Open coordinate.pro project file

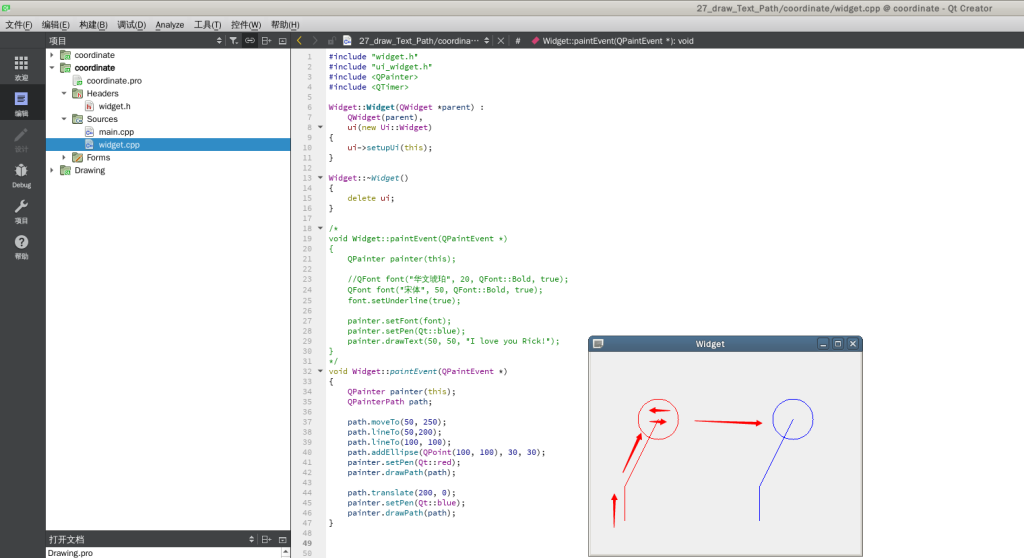click(114, 80)
